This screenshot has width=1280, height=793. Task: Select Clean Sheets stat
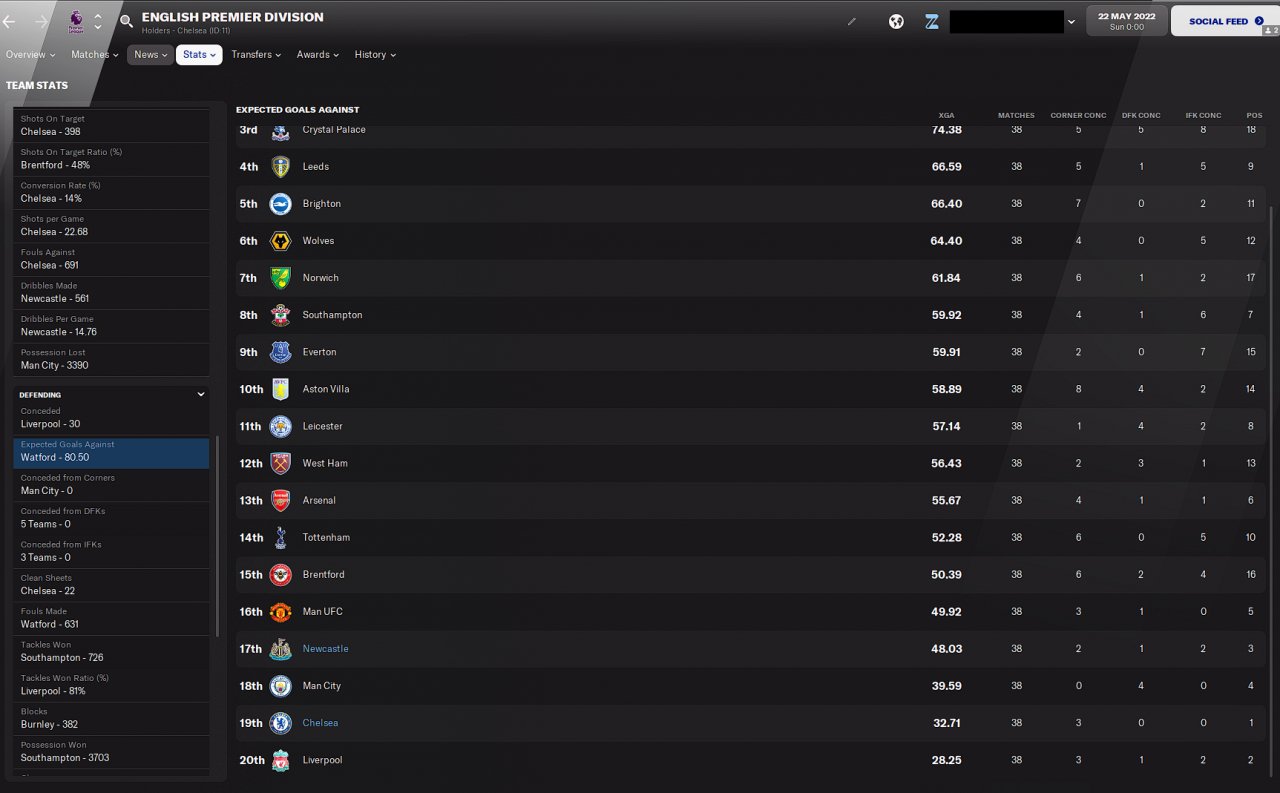coord(112,585)
